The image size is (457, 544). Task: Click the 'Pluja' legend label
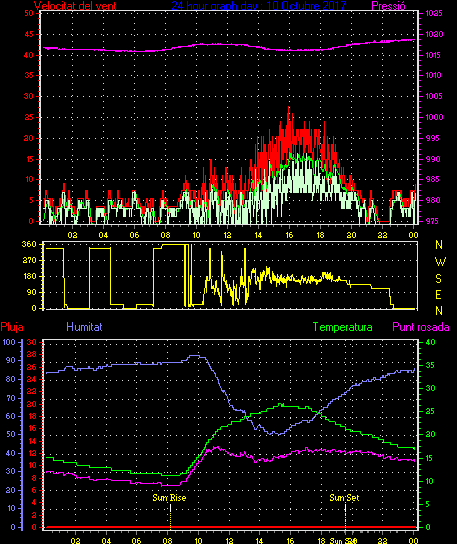click(x=12, y=327)
